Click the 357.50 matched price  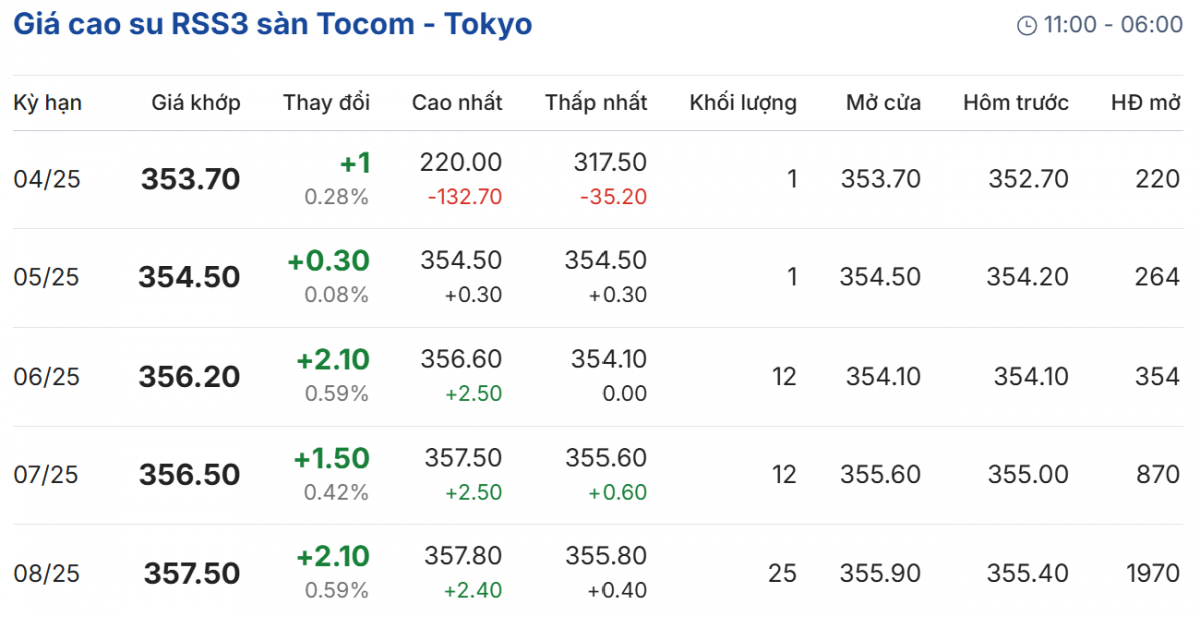point(192,574)
